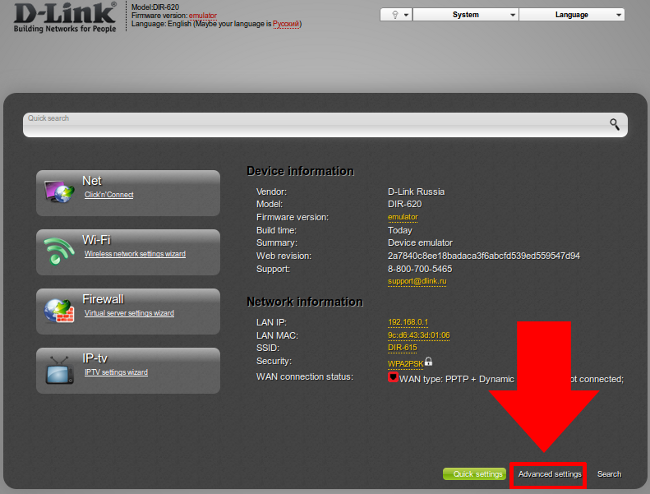Click the Network information heading
Image resolution: width=650 pixels, height=494 pixels.
pyautogui.click(x=305, y=302)
